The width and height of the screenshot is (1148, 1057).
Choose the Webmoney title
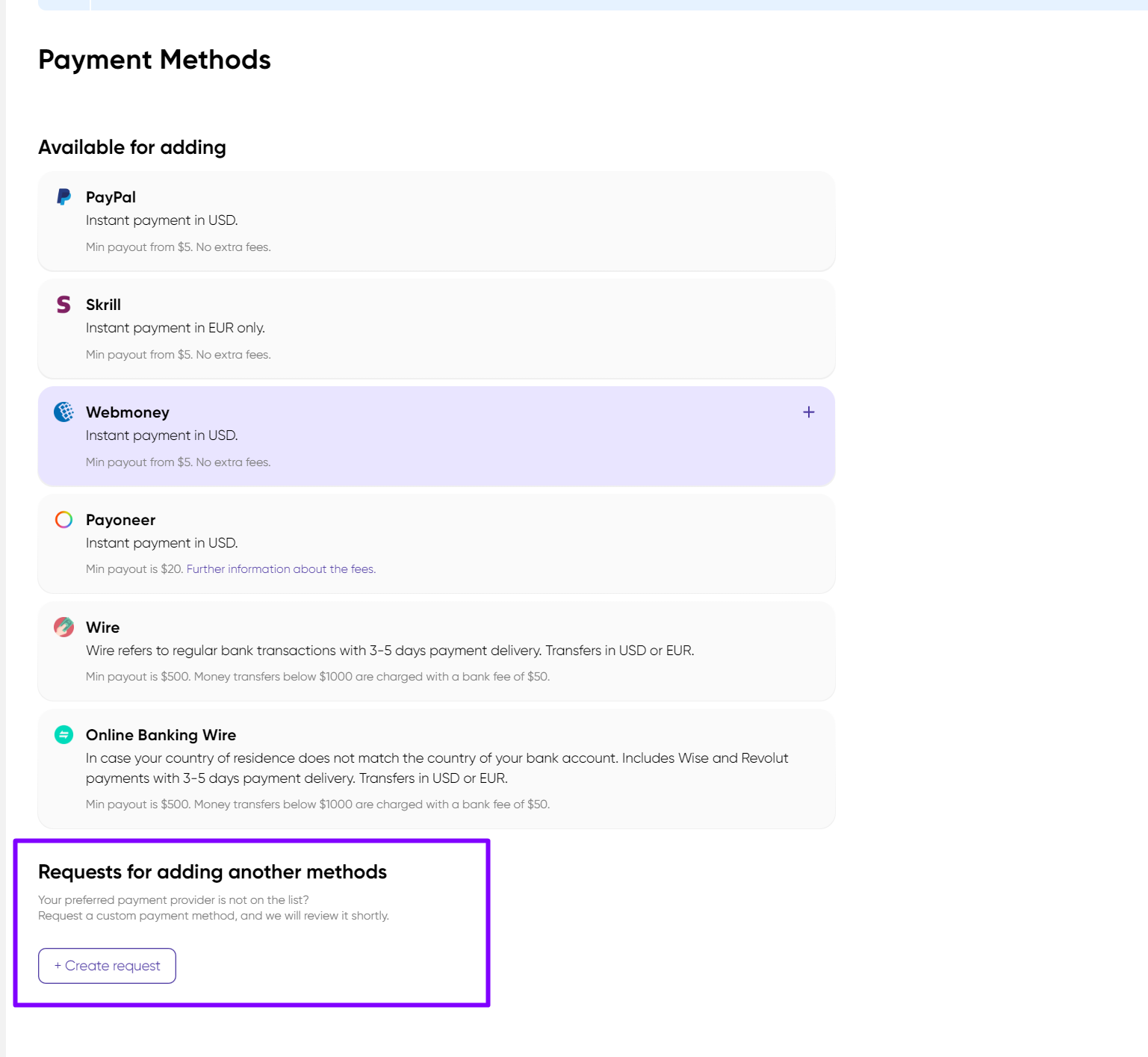coord(128,412)
